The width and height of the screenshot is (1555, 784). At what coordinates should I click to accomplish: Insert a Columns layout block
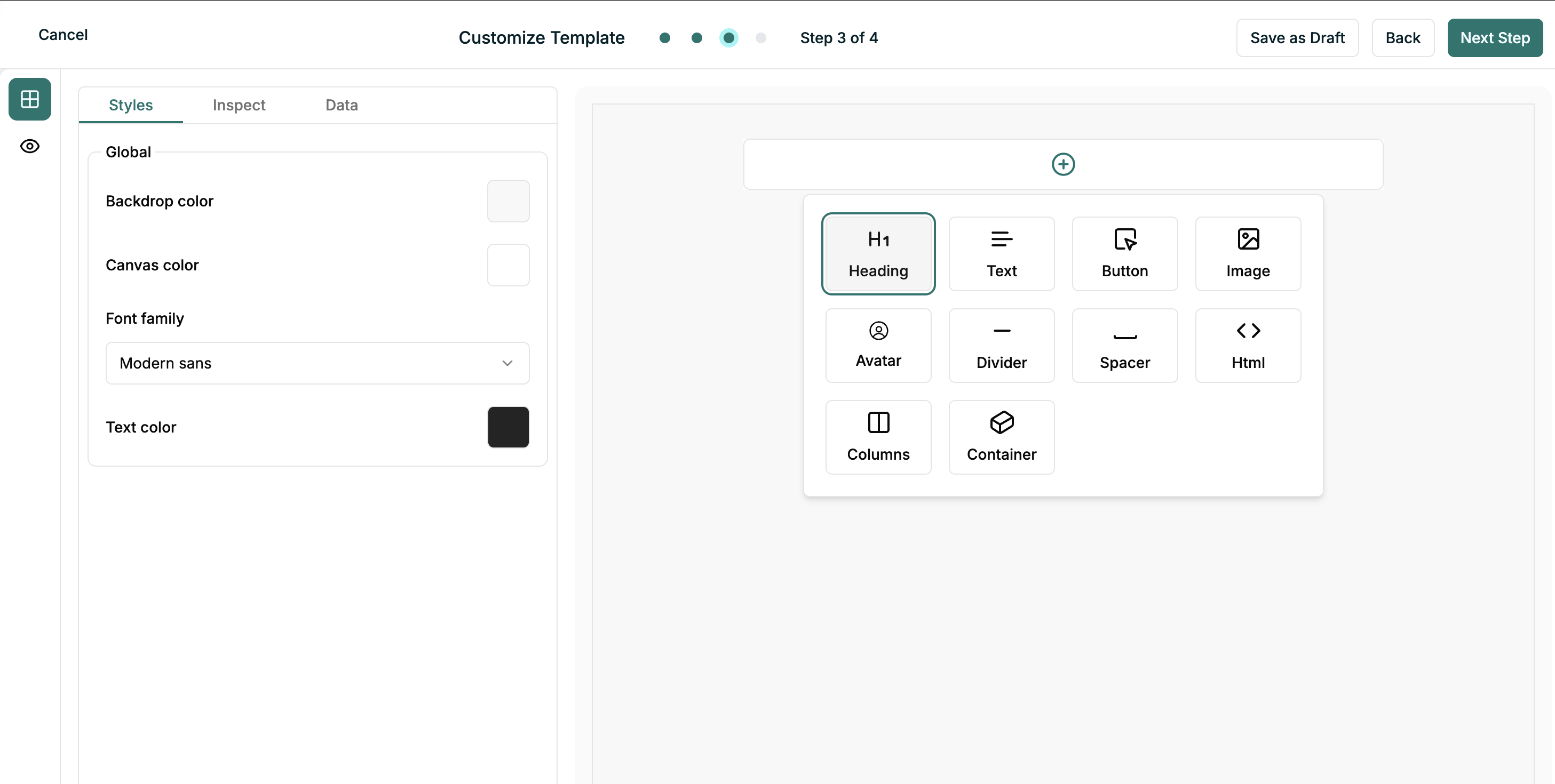(x=878, y=437)
